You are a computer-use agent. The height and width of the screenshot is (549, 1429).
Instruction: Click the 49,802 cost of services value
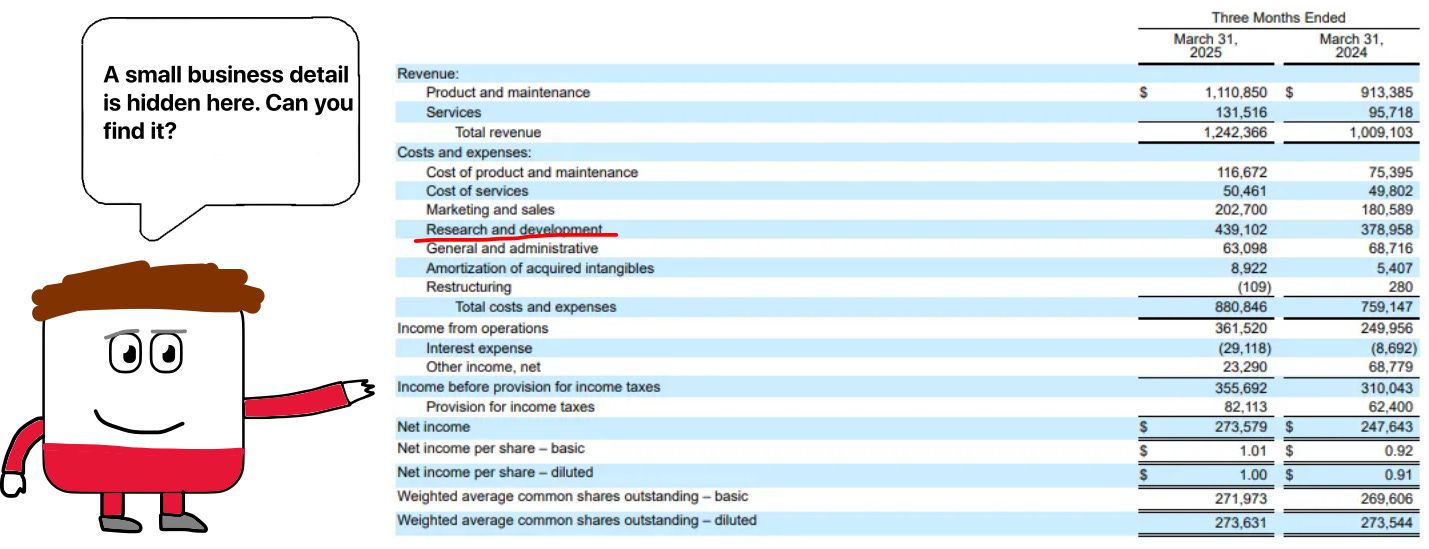coord(1389,191)
